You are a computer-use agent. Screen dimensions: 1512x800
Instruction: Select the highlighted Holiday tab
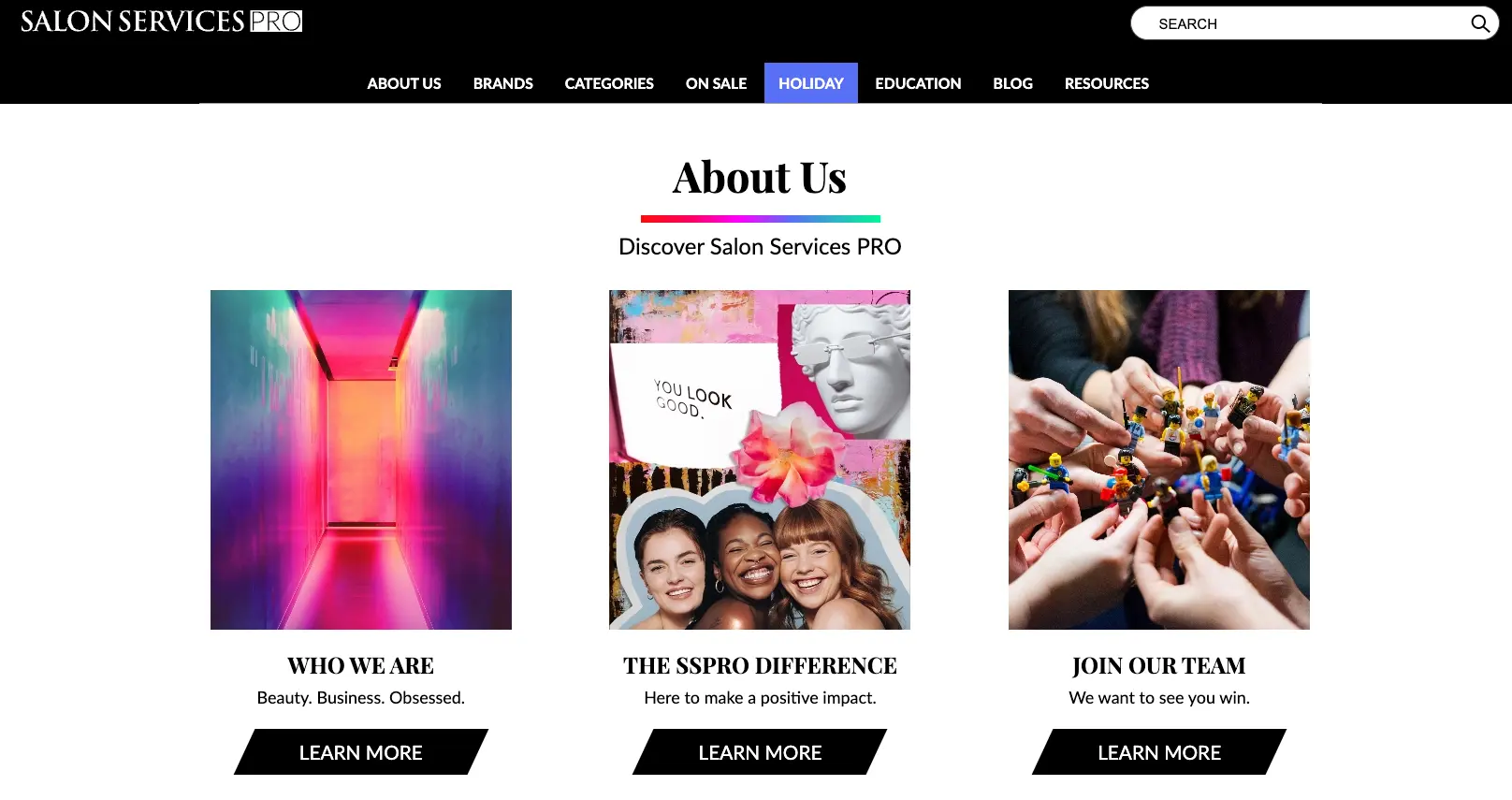coord(811,83)
